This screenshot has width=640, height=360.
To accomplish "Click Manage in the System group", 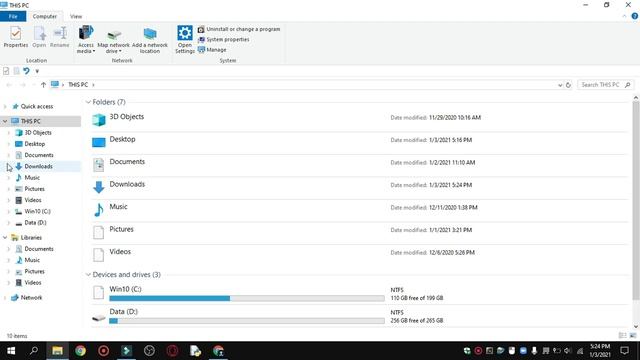I will point(212,50).
